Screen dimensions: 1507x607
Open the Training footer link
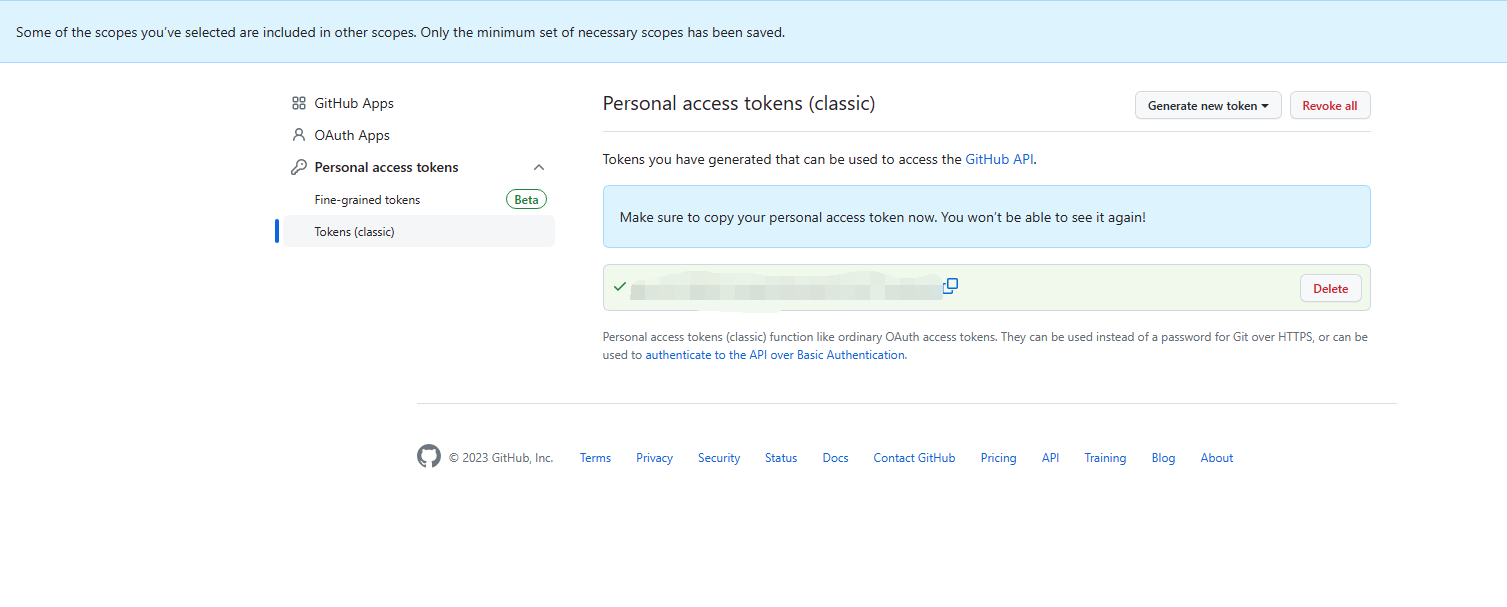coord(1105,458)
